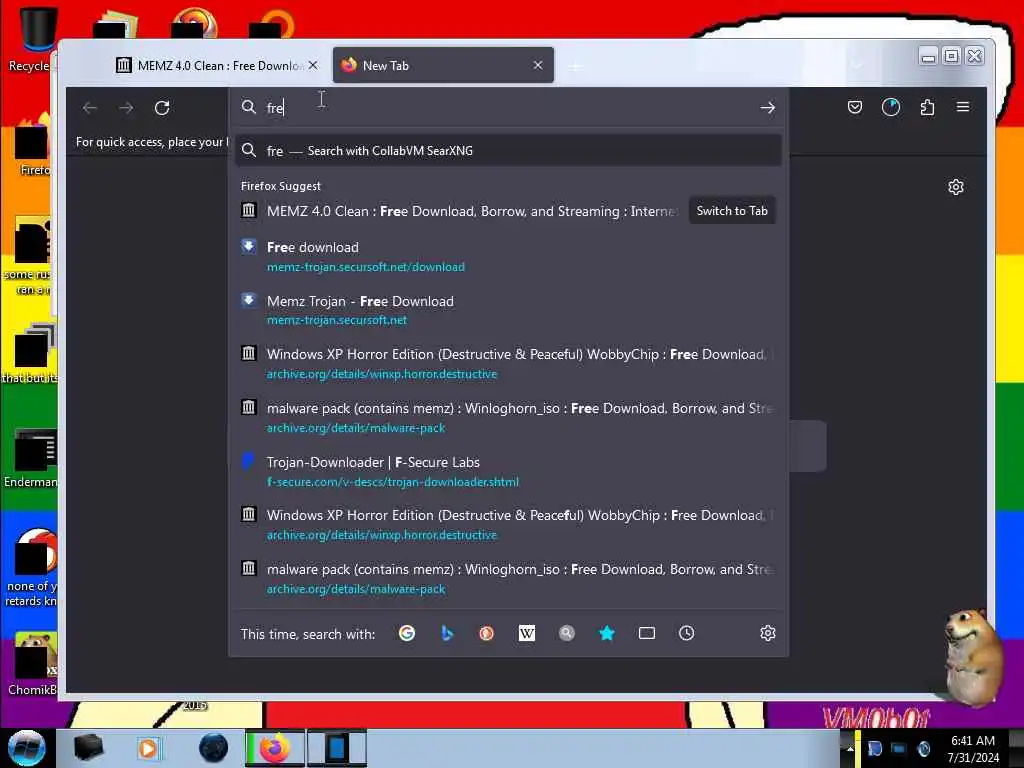The width and height of the screenshot is (1024, 768).
Task: Open the new tab page settings gear
Action: tap(955, 187)
